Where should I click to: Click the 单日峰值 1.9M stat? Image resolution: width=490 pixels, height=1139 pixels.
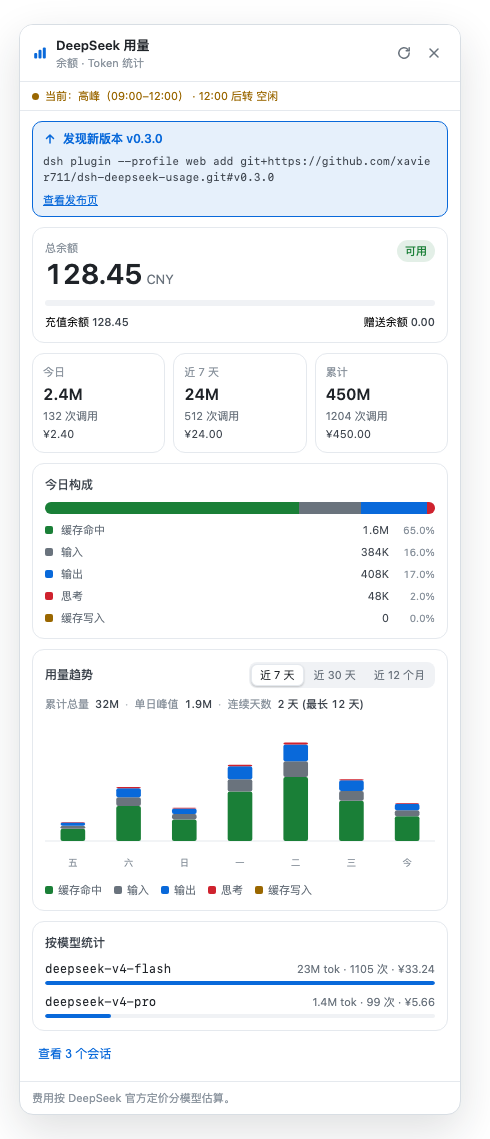click(x=173, y=704)
